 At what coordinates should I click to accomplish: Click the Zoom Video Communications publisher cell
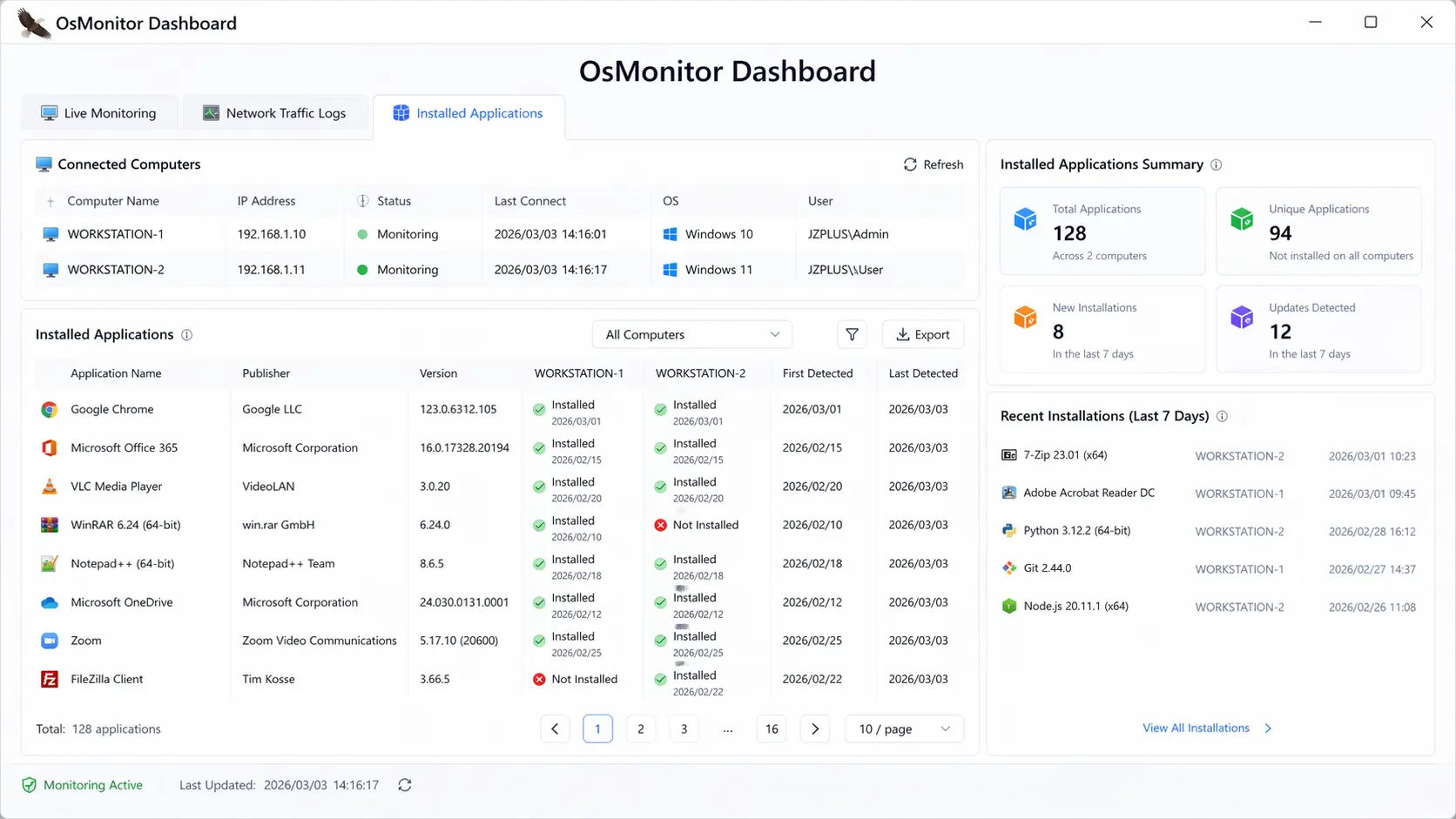pyautogui.click(x=320, y=641)
